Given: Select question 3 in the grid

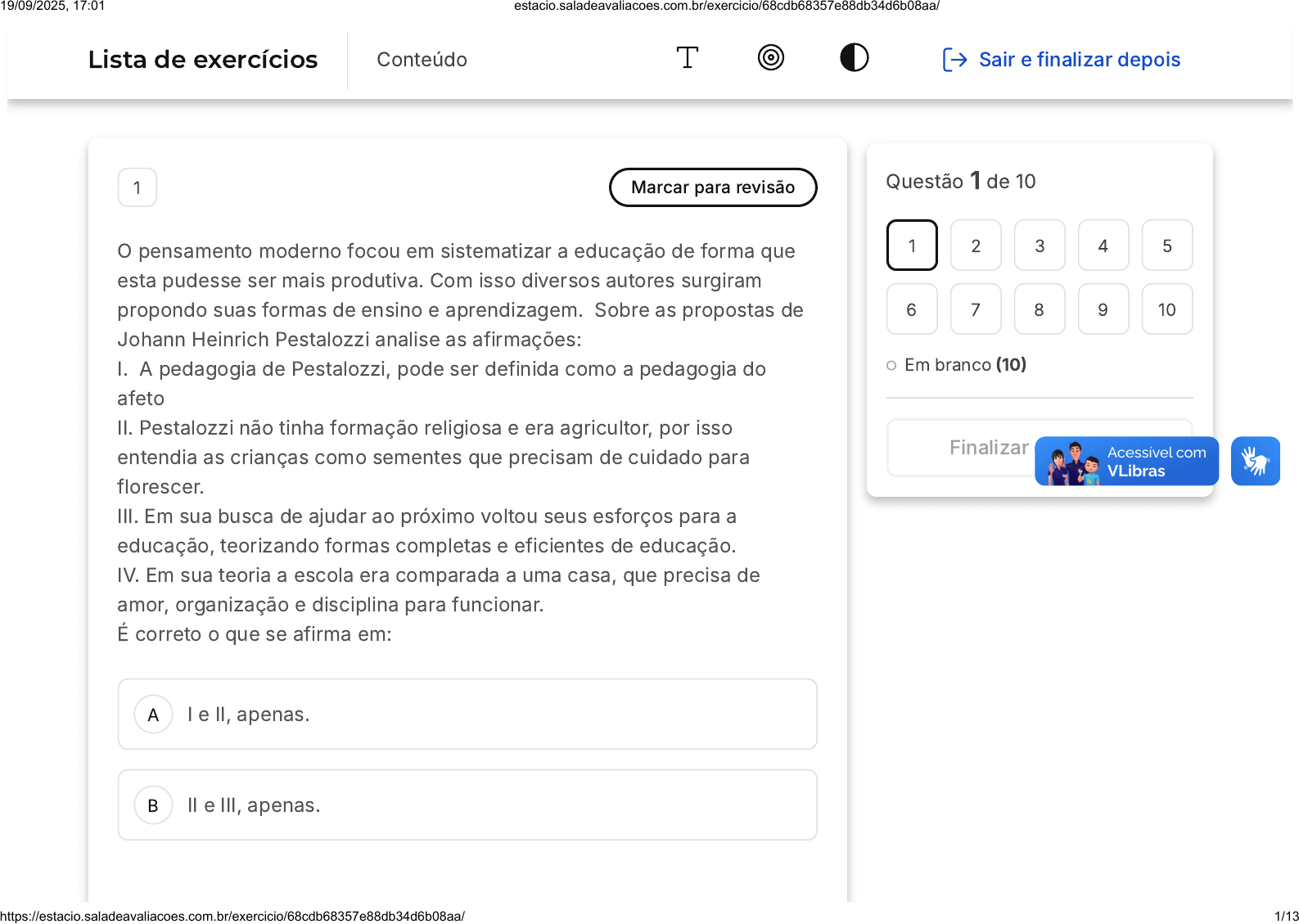Looking at the screenshot, I should click(x=1040, y=246).
